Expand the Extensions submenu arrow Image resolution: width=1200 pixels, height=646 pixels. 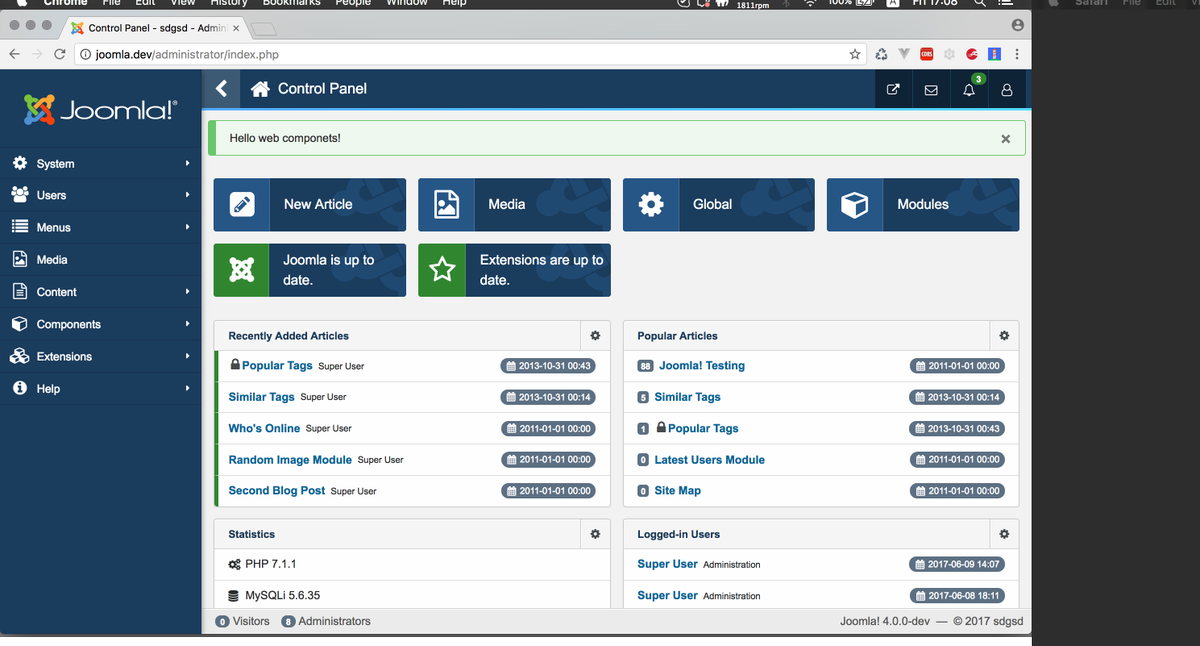[187, 356]
